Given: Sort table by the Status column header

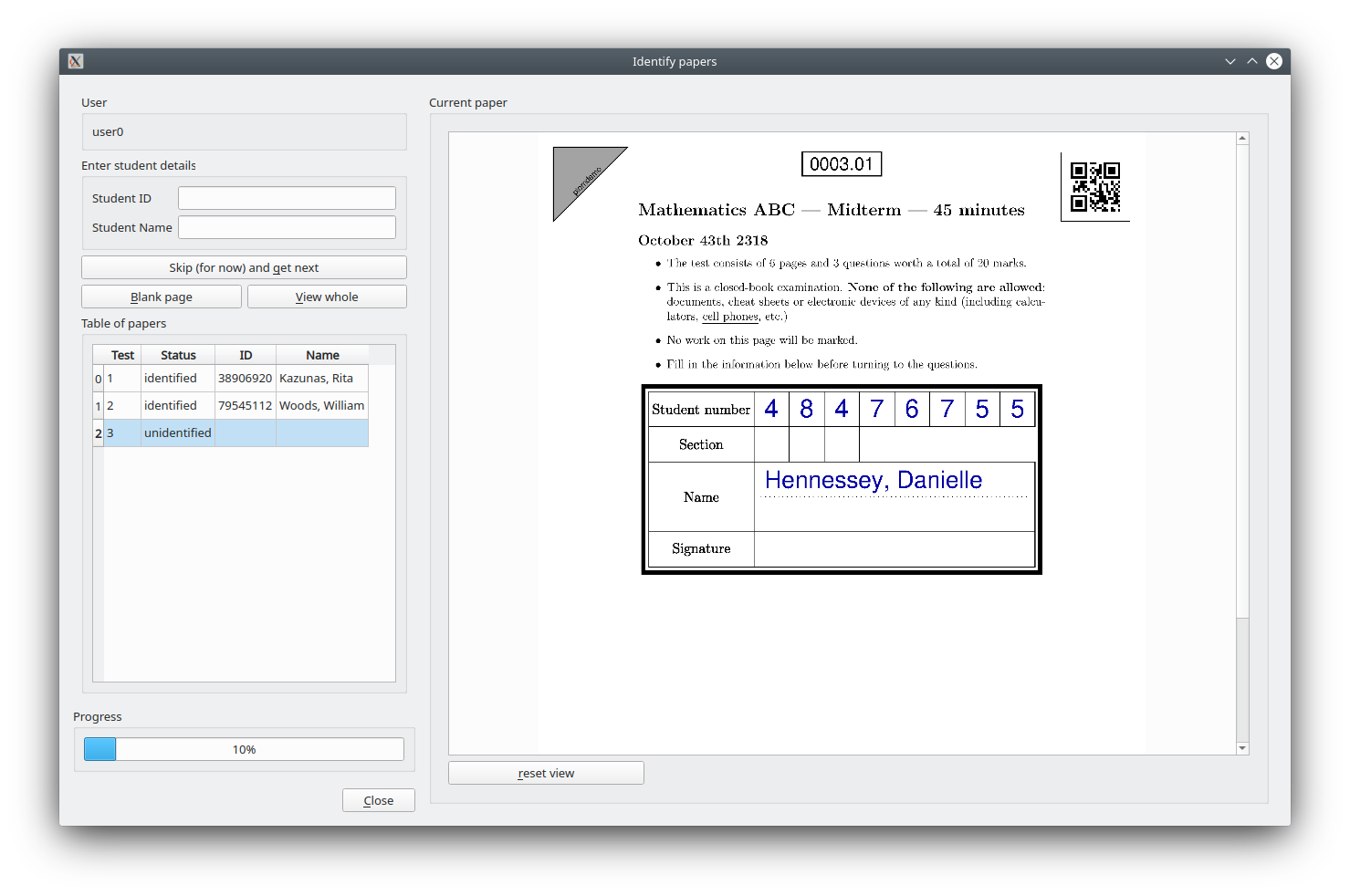Looking at the screenshot, I should point(178,355).
